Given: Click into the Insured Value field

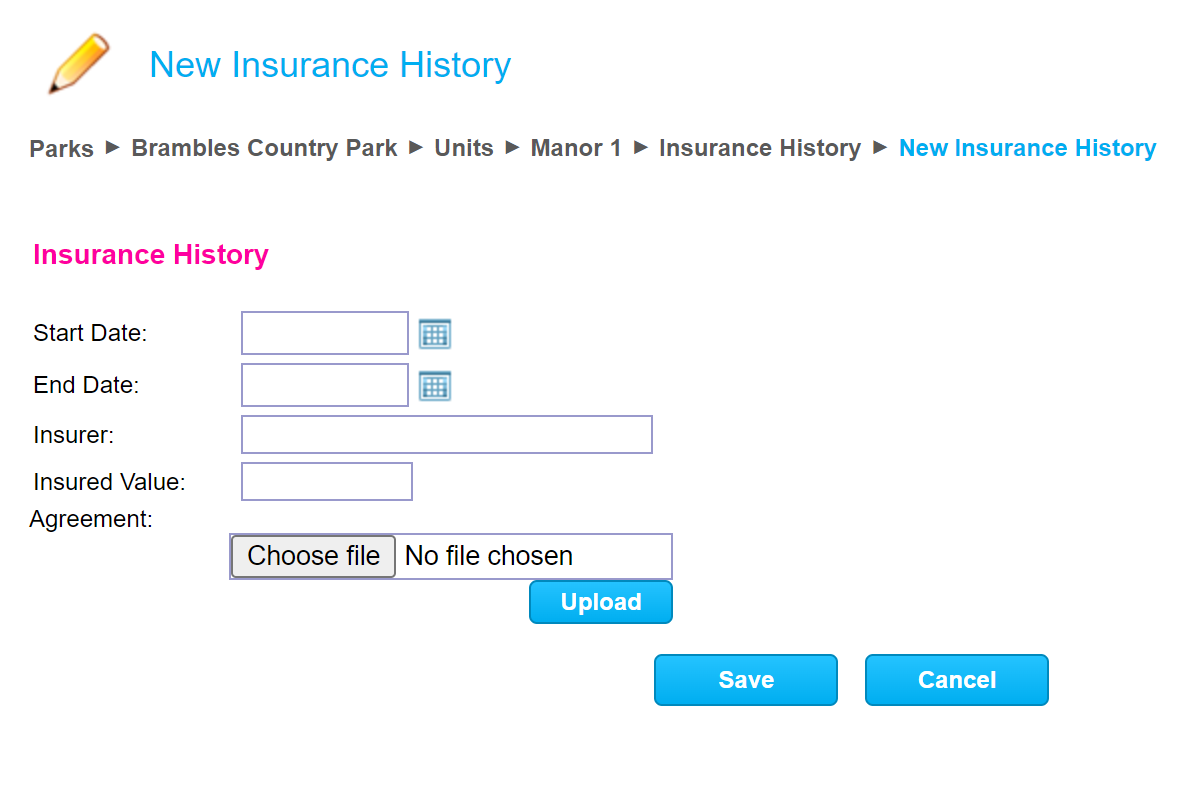Looking at the screenshot, I should point(327,482).
